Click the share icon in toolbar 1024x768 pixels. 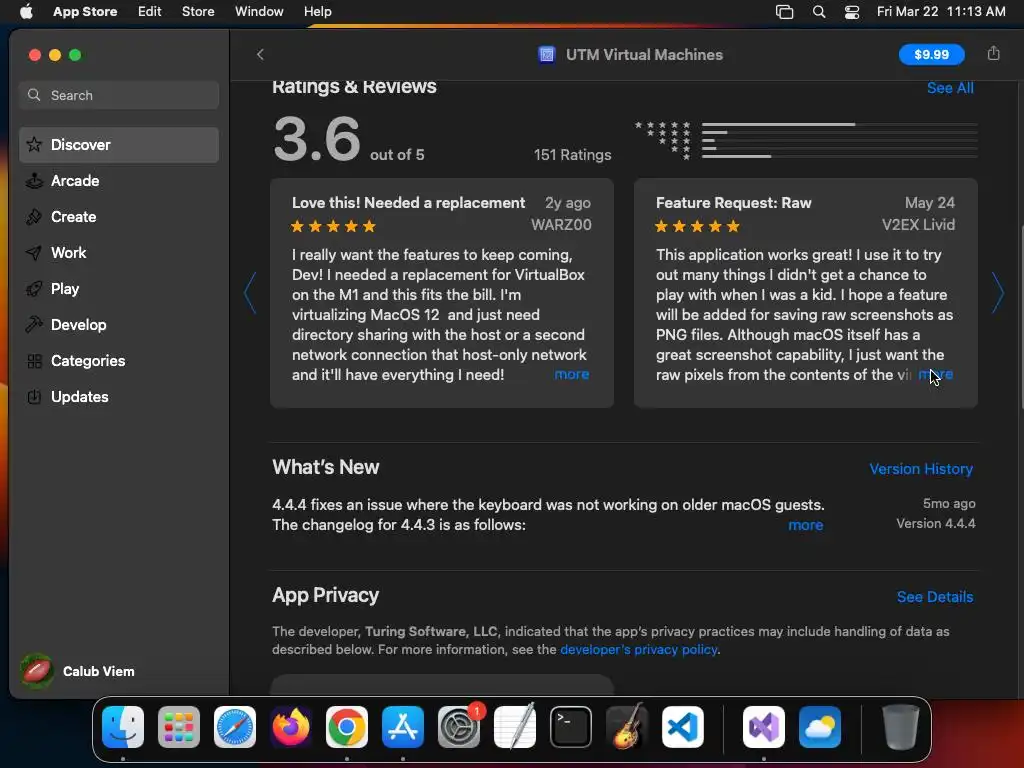(x=993, y=53)
